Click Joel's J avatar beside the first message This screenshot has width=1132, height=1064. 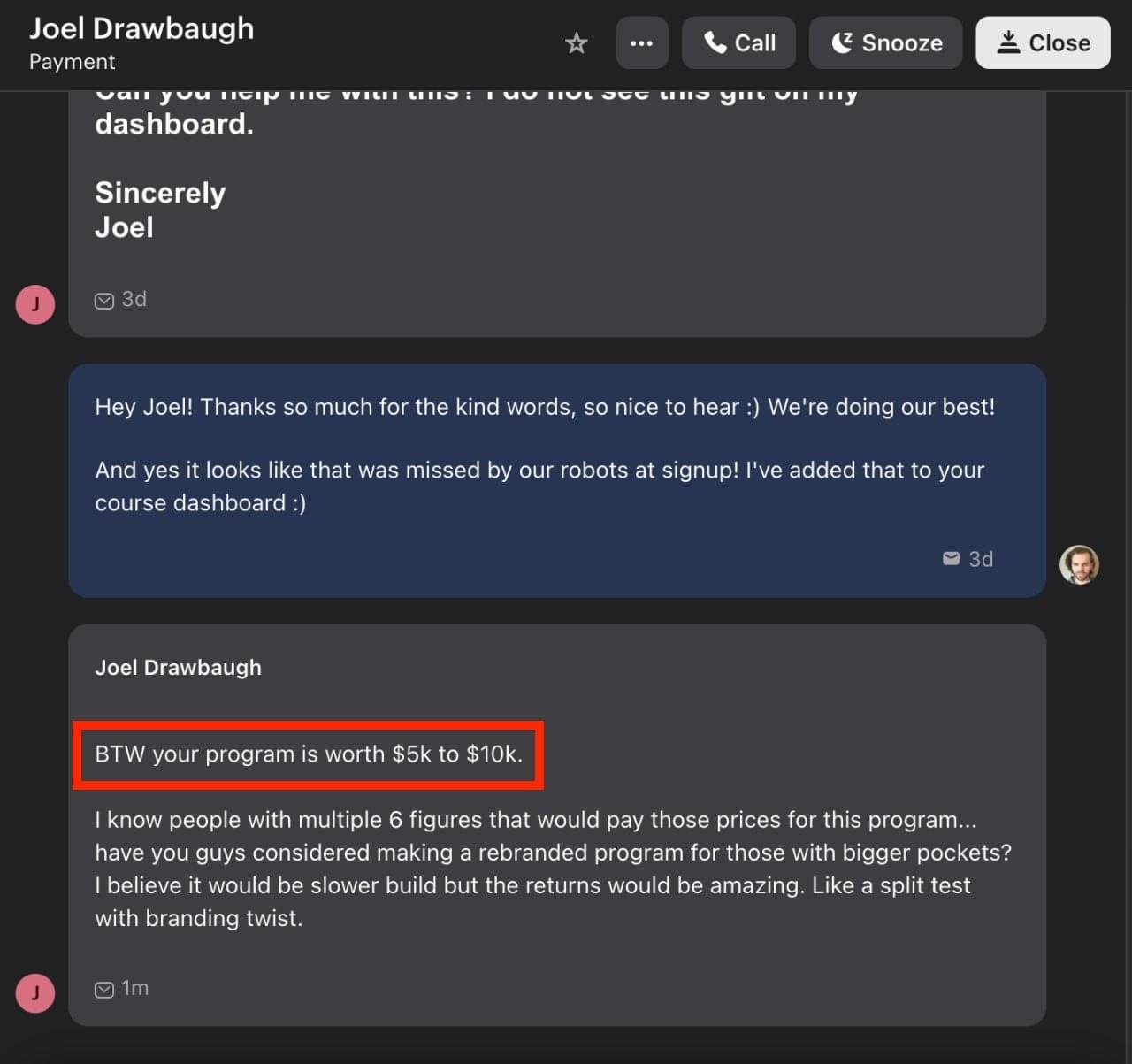point(35,304)
